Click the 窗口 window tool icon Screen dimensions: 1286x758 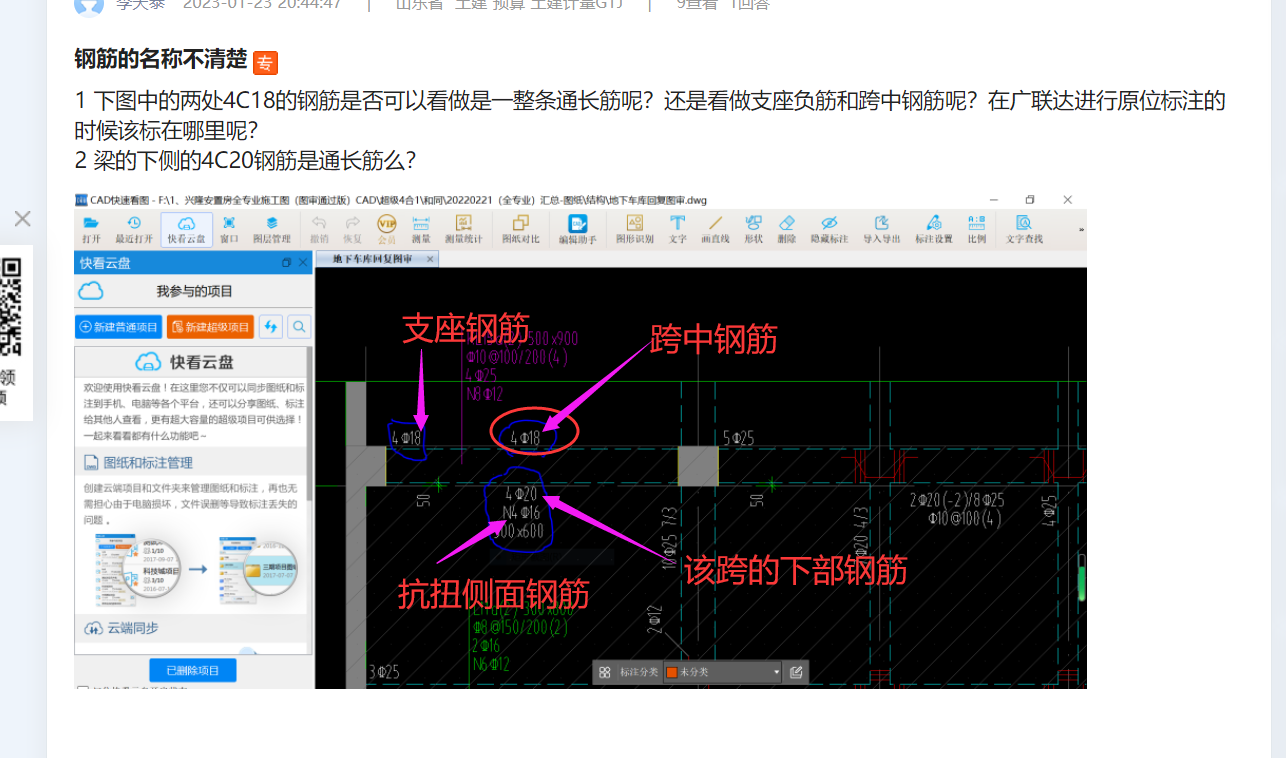pyautogui.click(x=229, y=229)
